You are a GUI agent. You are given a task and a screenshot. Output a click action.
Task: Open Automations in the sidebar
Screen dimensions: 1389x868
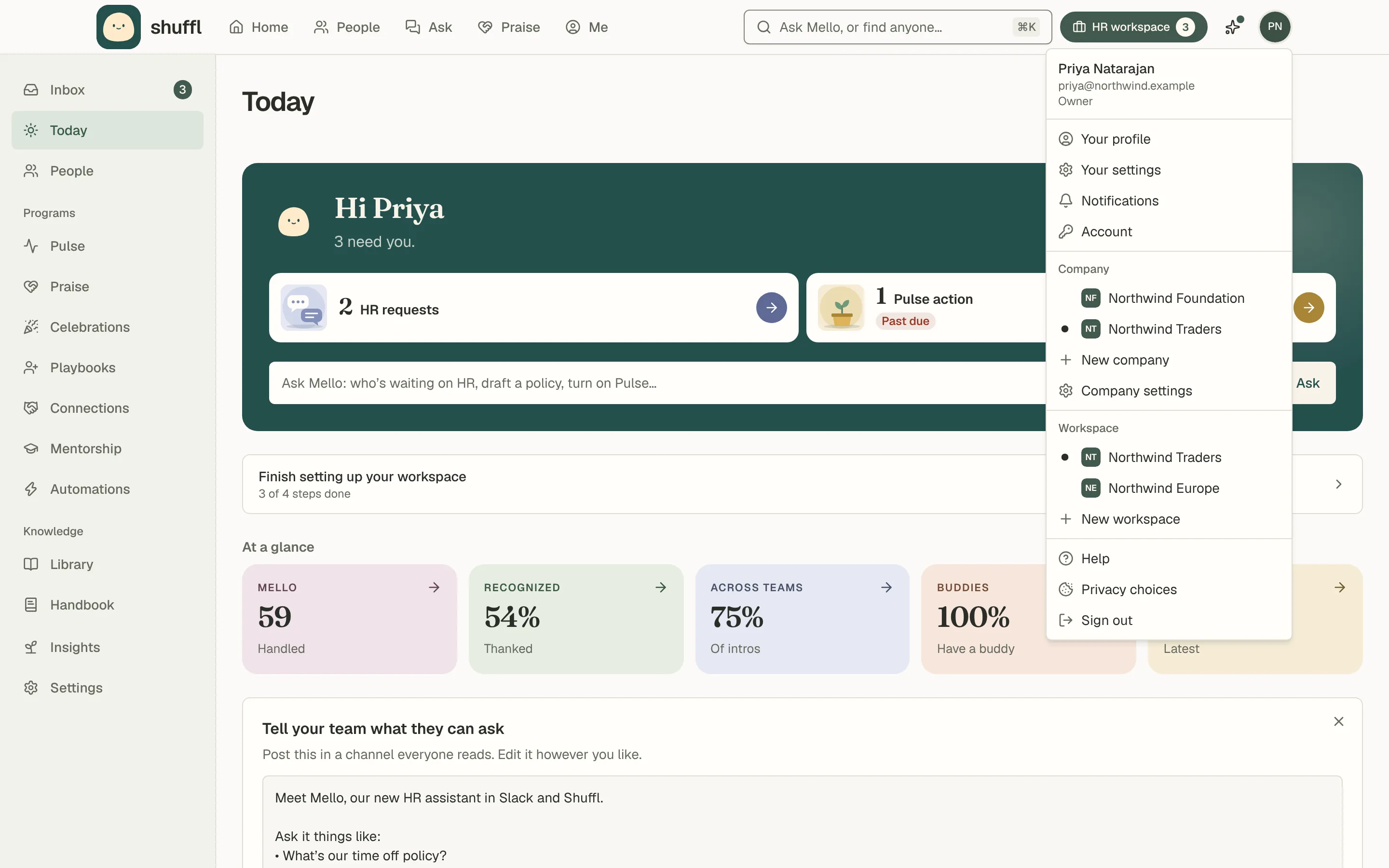(108, 489)
